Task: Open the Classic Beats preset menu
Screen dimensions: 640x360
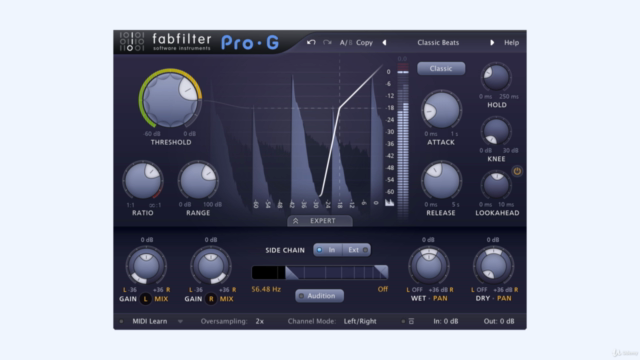Action: [438, 42]
